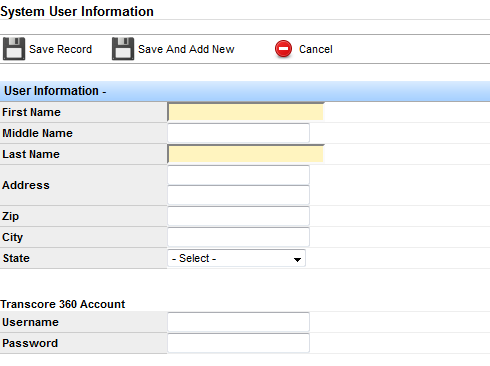Focus the Zip input field
Screen dimensions: 490x366
[x=238, y=216]
